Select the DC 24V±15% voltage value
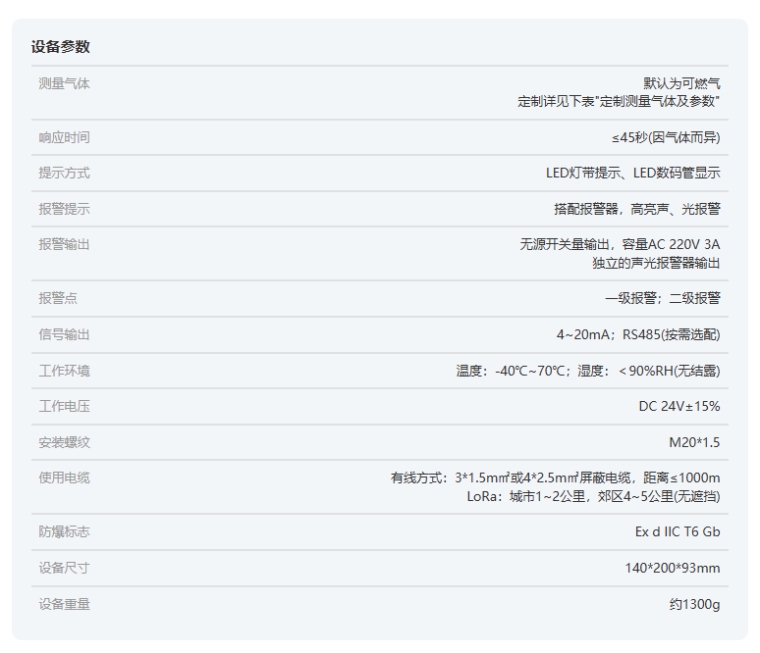 (679, 406)
